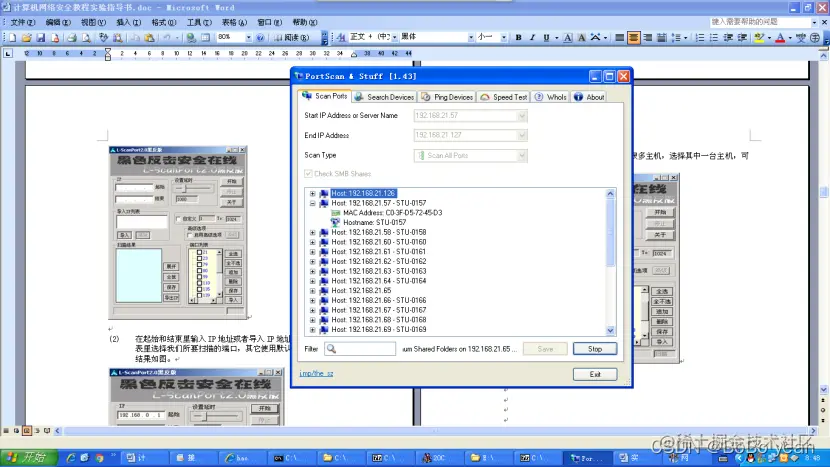Image resolution: width=830 pixels, height=467 pixels.
Task: Toggle checkbox above item 23 in L-ScanPort port list
Action: point(199,252)
